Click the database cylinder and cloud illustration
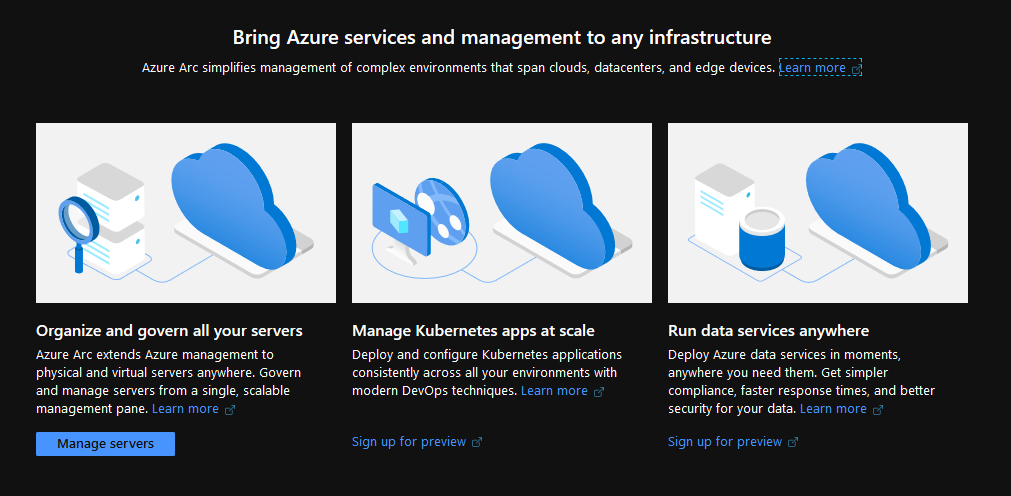 pos(818,213)
